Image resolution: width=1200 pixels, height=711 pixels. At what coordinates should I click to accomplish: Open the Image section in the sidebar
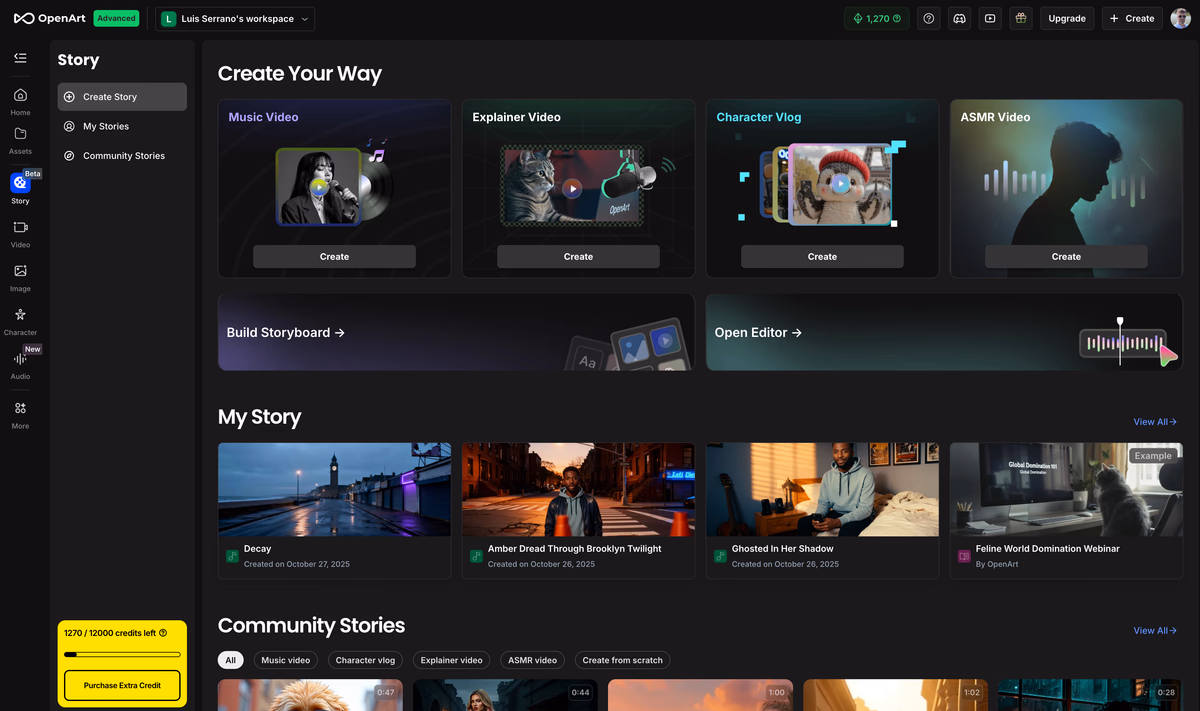point(20,277)
